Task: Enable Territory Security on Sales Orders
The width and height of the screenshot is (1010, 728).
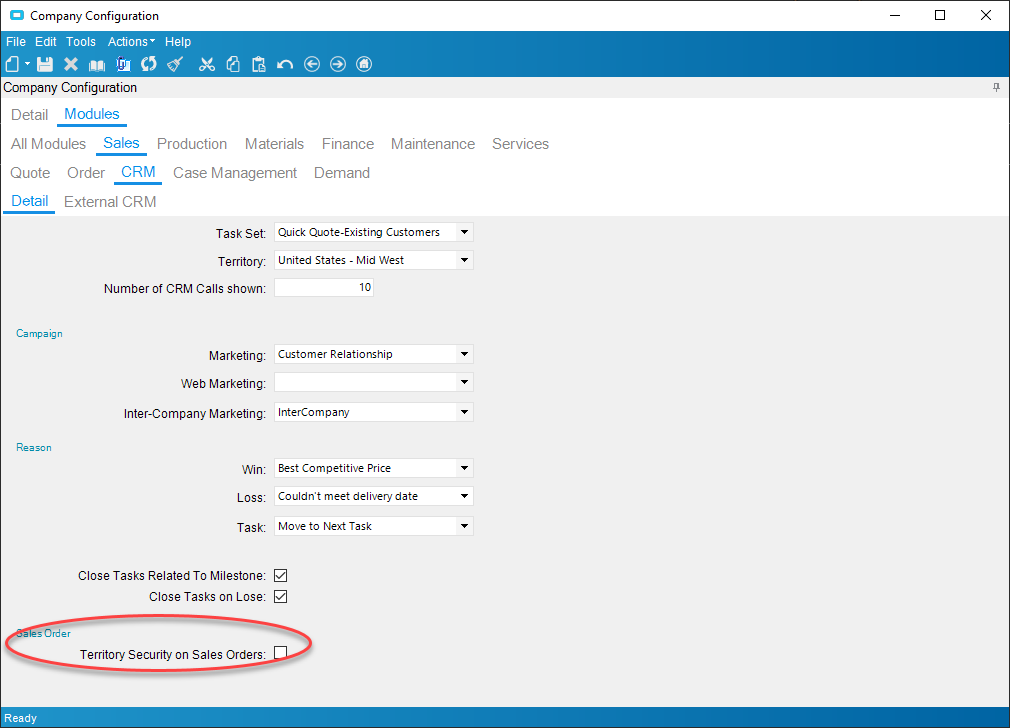Action: coord(281,653)
